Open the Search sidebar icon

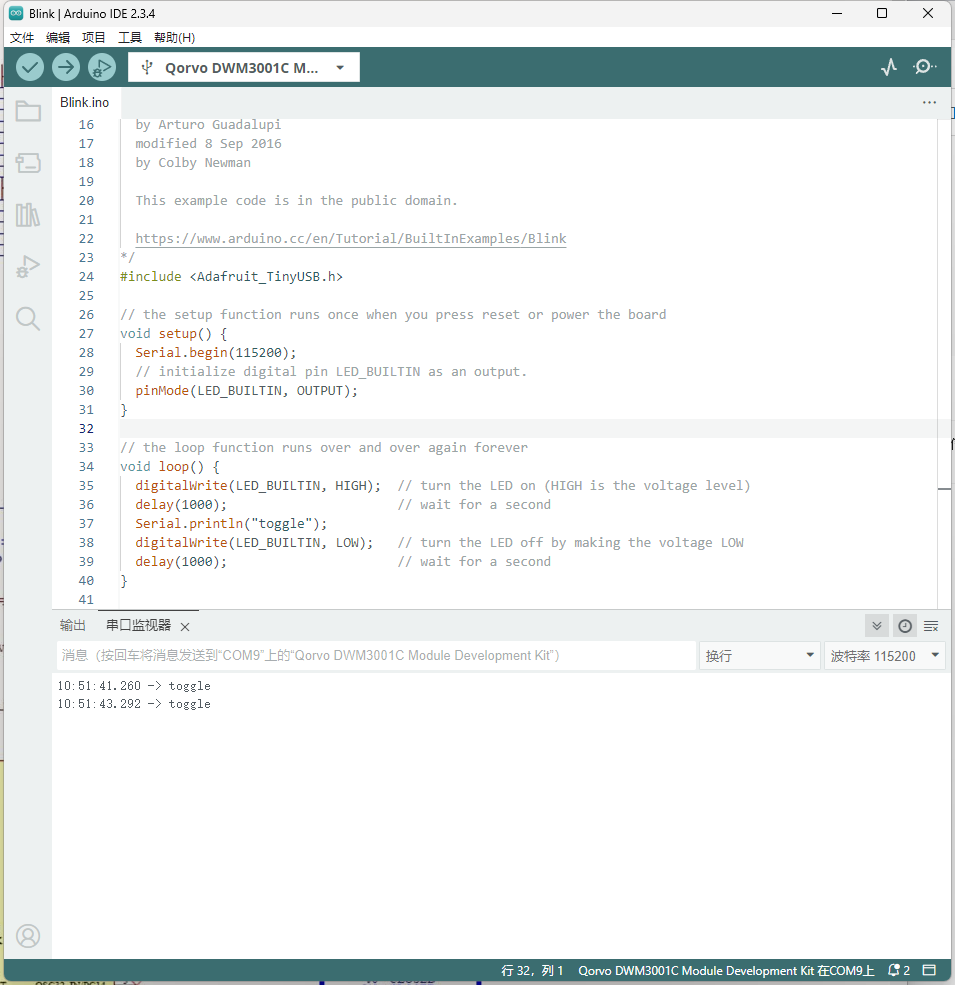point(28,318)
